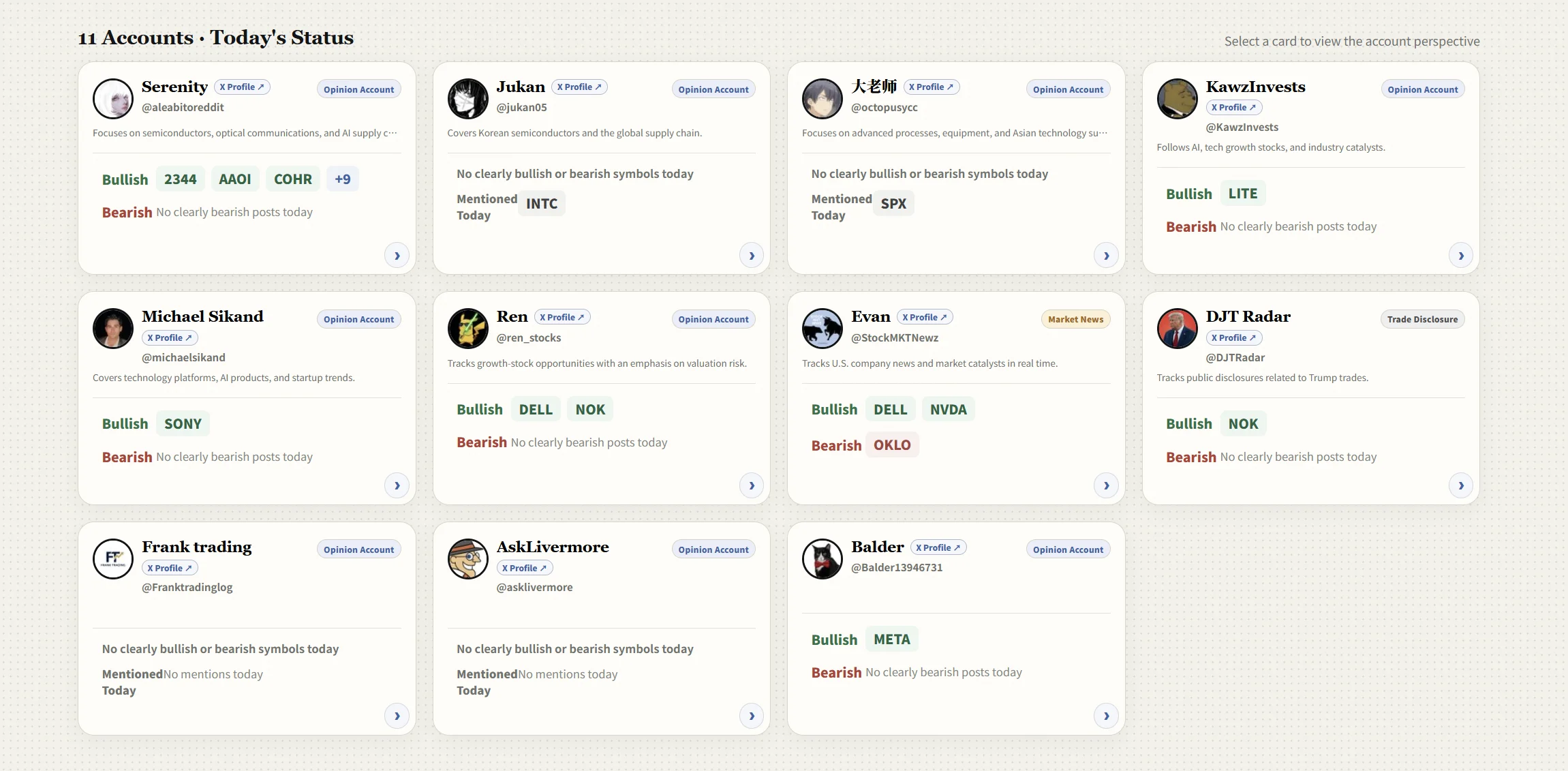This screenshot has height=771, width=1568.
Task: Open Ren card arrow chevron
Action: [x=752, y=485]
